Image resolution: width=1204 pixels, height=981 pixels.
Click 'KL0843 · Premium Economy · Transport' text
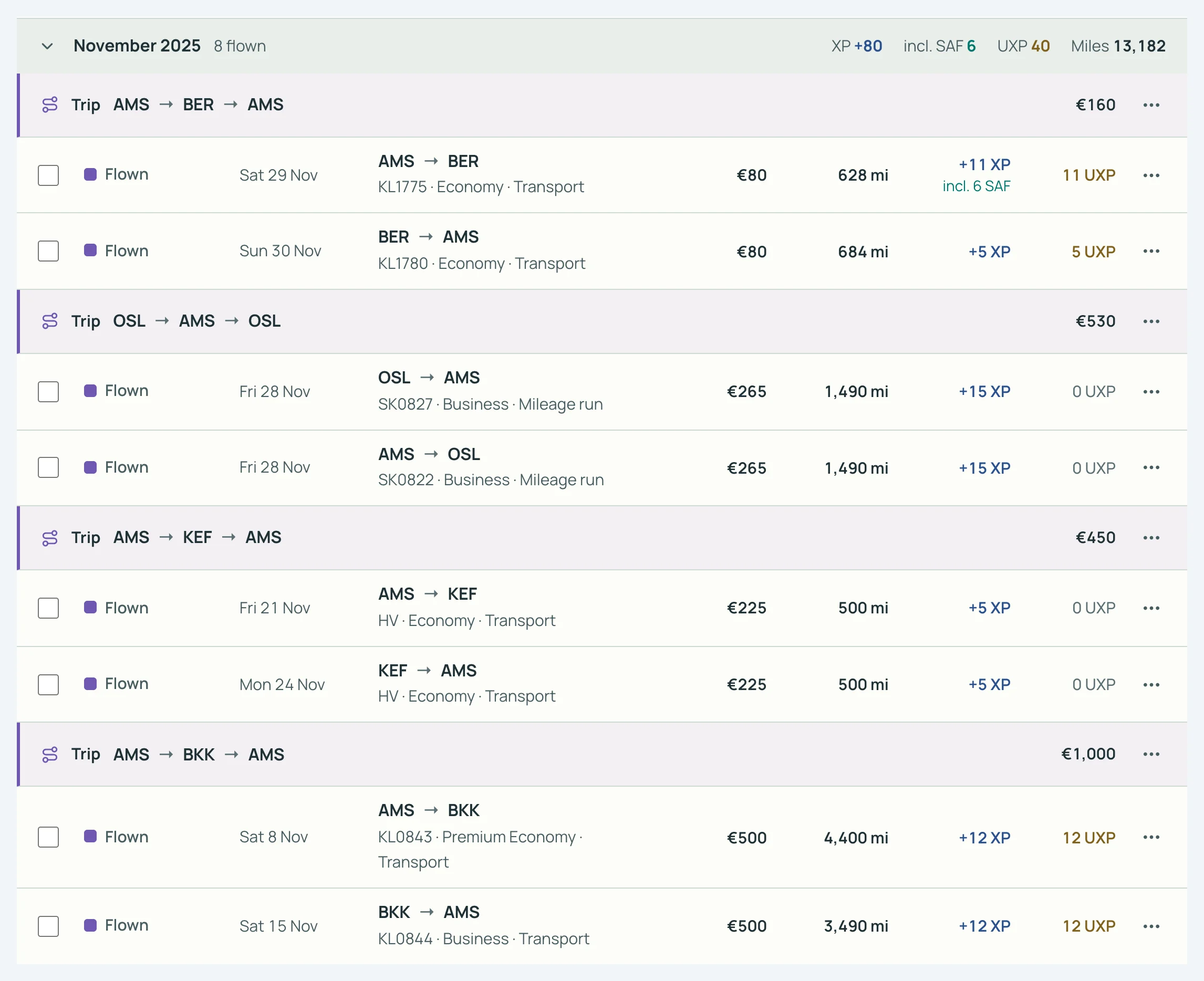pyautogui.click(x=481, y=849)
